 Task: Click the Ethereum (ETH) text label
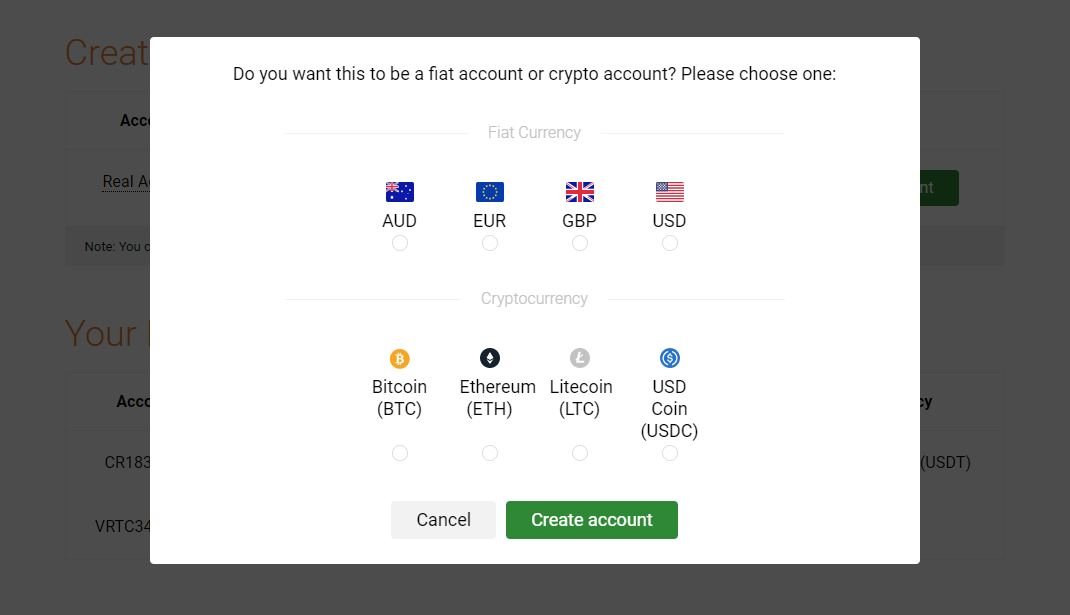coord(497,398)
